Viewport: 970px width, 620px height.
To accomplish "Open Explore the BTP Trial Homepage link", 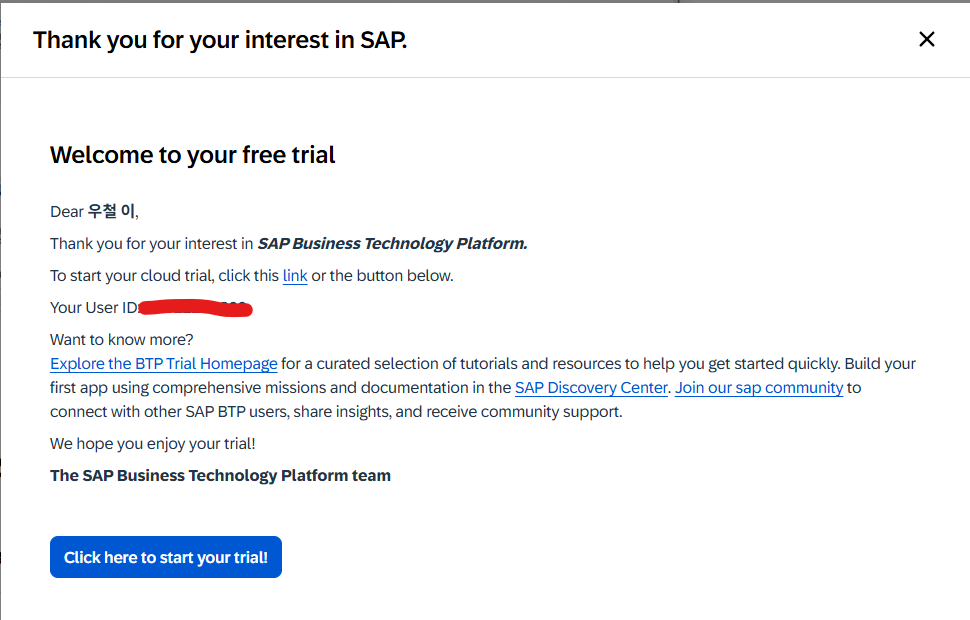I will [163, 364].
